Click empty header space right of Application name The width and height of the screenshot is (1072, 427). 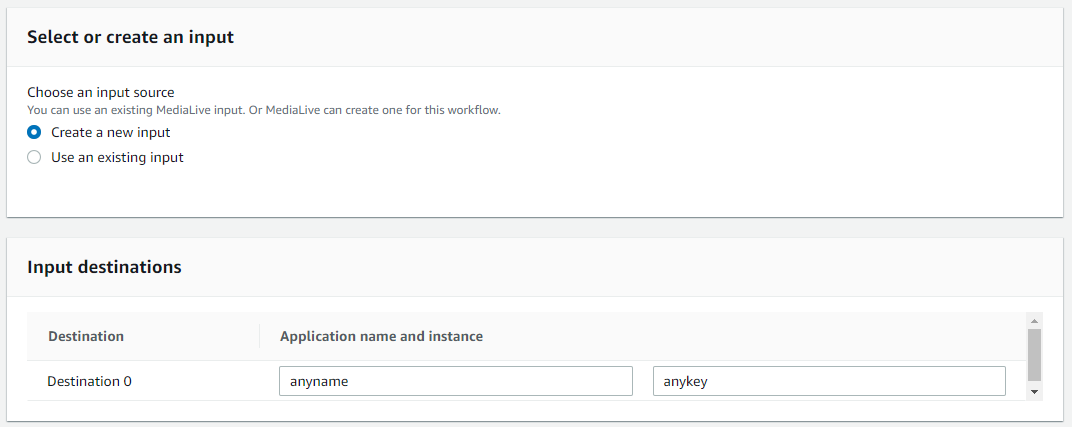coord(752,336)
